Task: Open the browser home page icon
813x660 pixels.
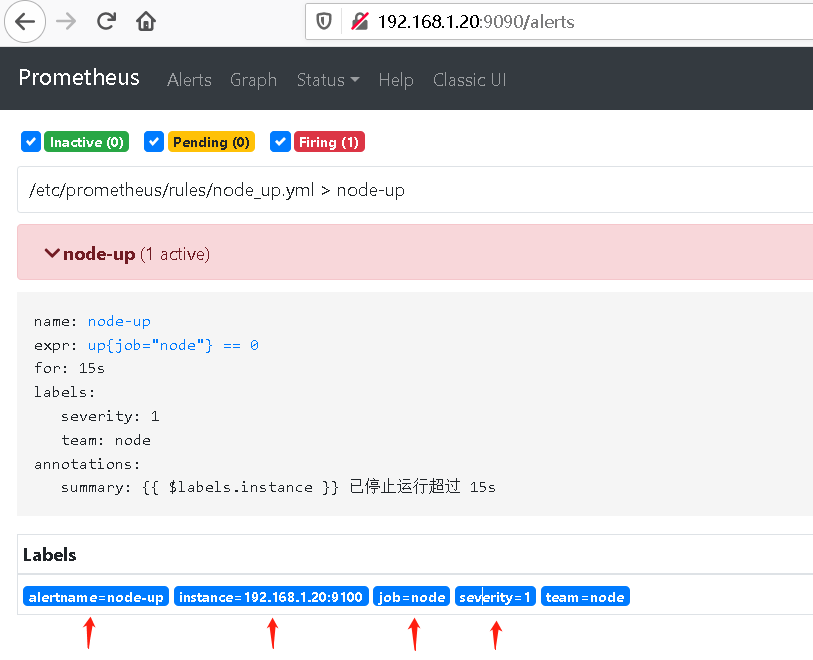Action: [x=145, y=21]
